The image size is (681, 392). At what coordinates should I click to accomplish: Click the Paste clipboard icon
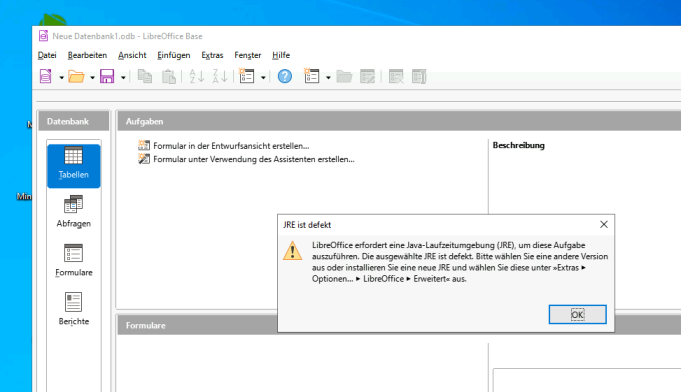coord(169,76)
